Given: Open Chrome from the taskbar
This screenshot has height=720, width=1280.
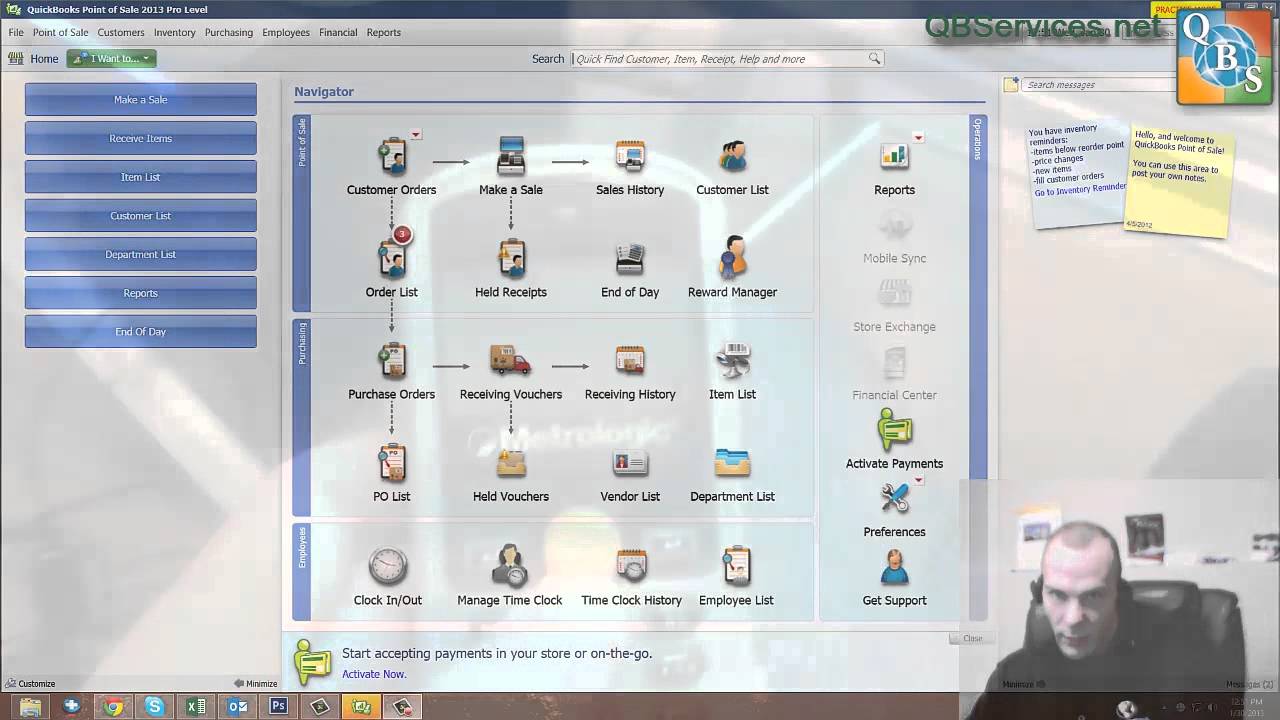Looking at the screenshot, I should tap(113, 707).
